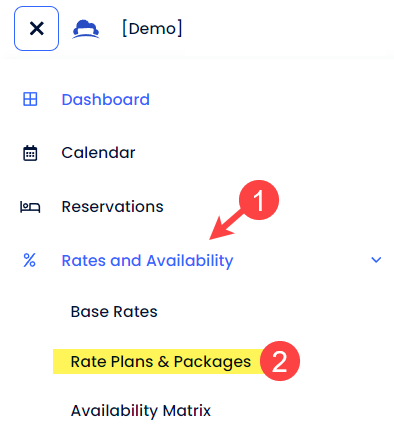Close the sidebar with the X button

(36, 28)
